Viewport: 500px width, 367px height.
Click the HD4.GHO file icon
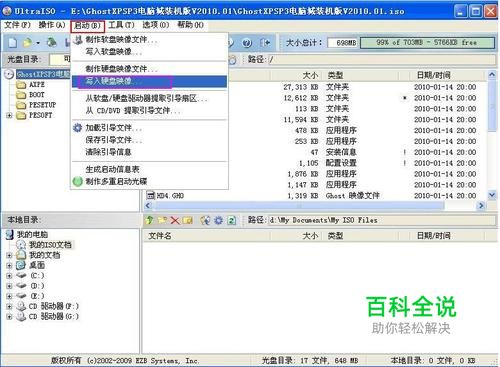[151, 196]
